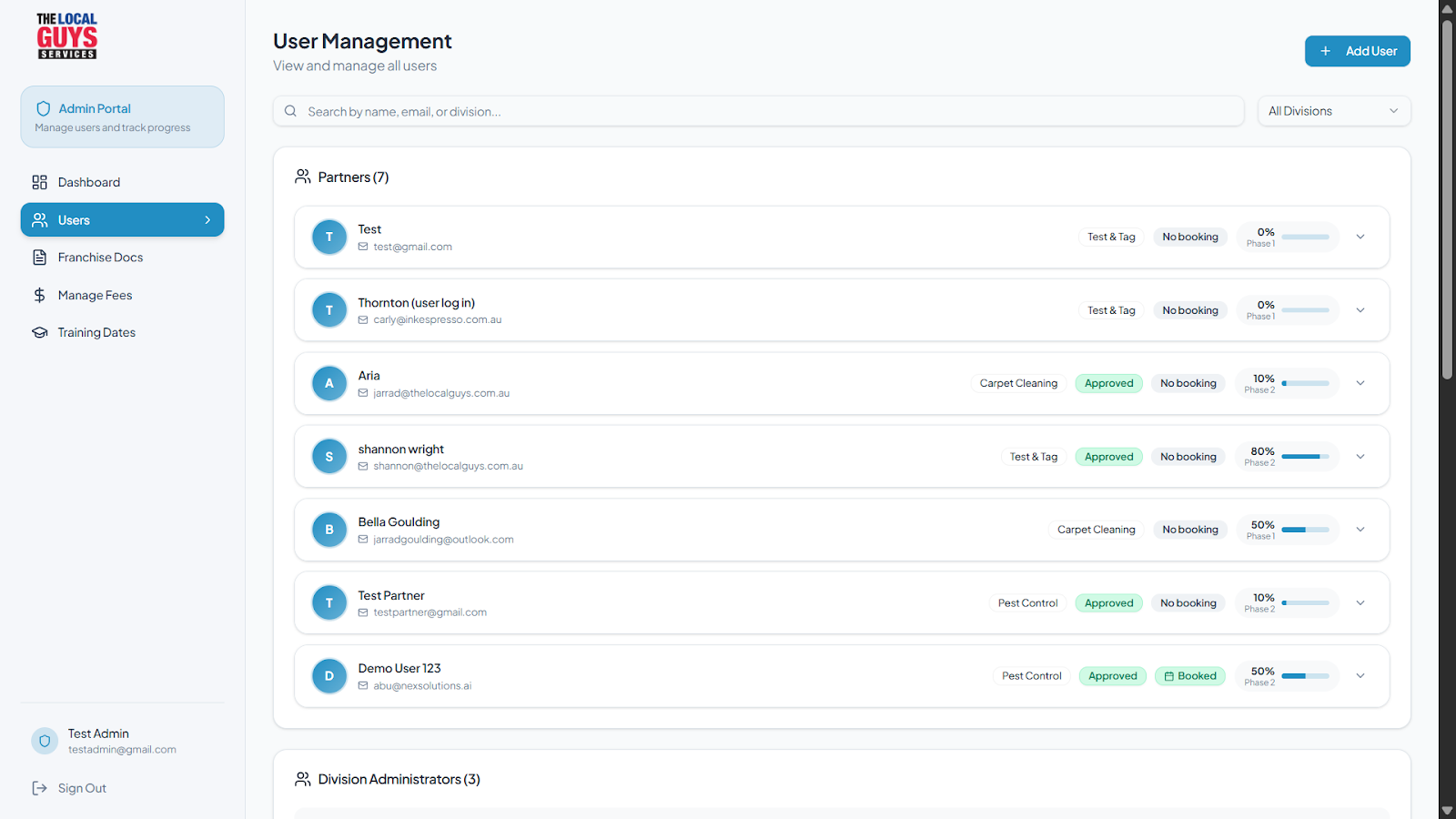
Task: Click the scrollbar down arrow
Action: (1447, 810)
